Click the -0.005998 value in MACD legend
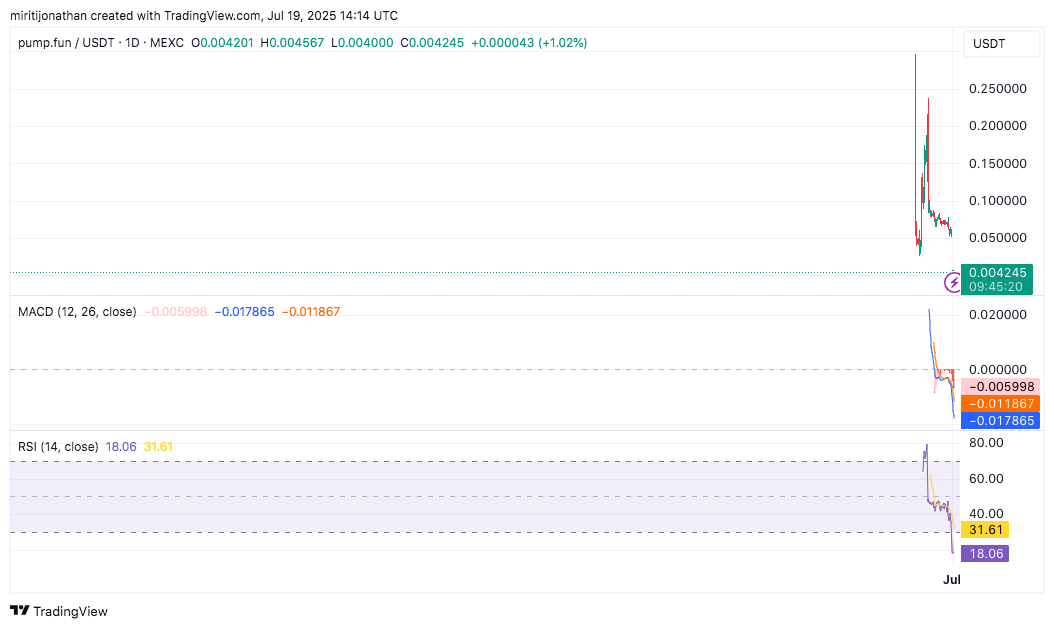The width and height of the screenshot is (1054, 628). (x=175, y=312)
